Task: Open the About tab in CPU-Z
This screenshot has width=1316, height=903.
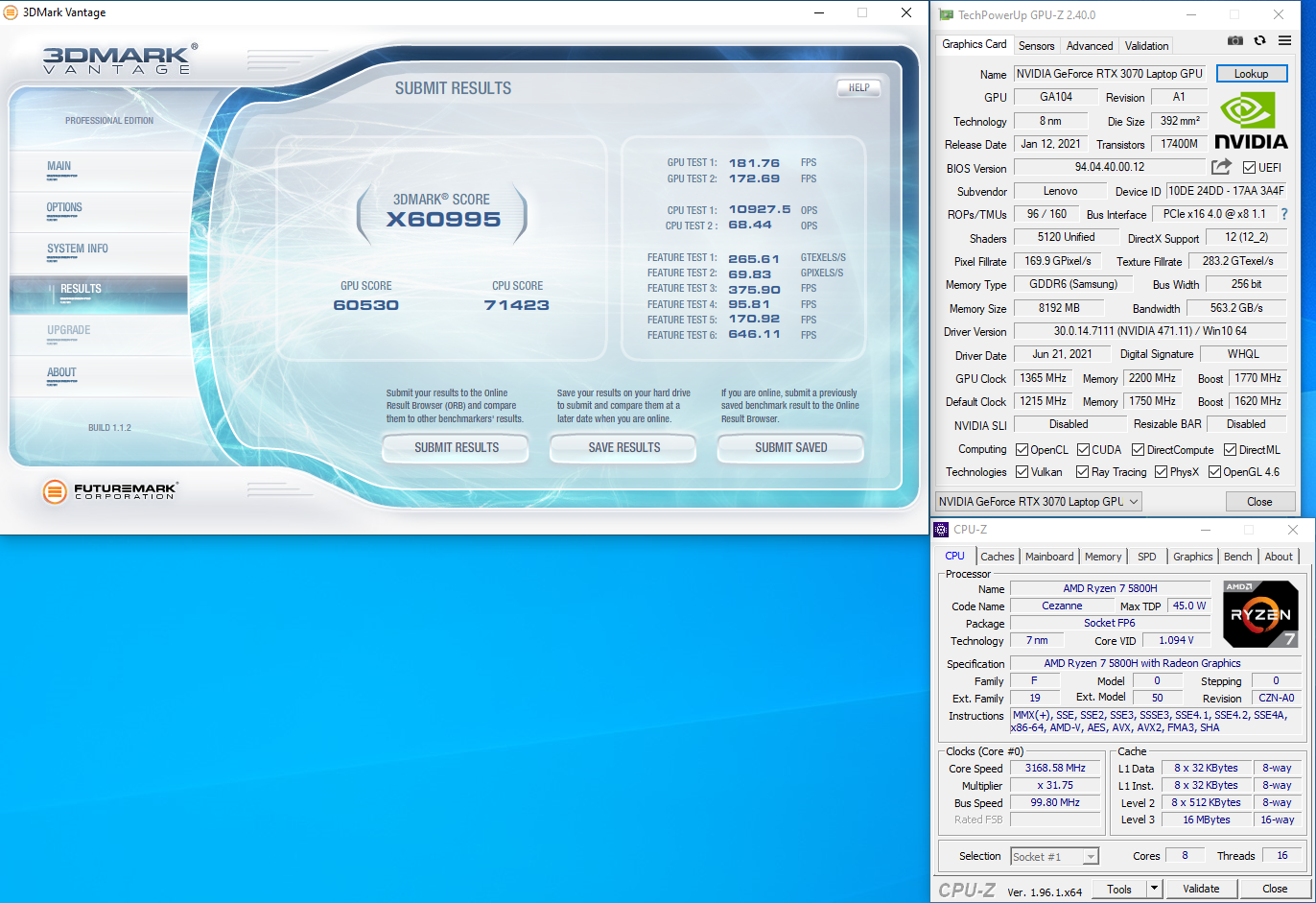Action: 1279,557
